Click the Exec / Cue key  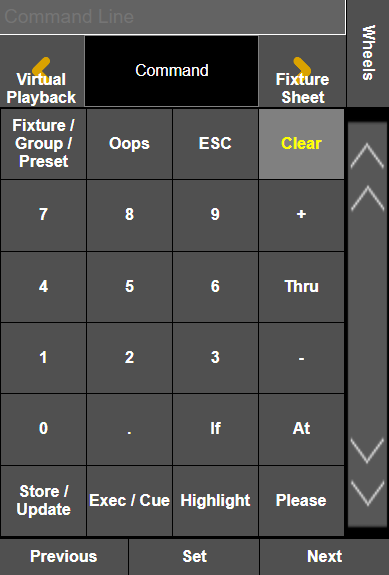(129, 501)
